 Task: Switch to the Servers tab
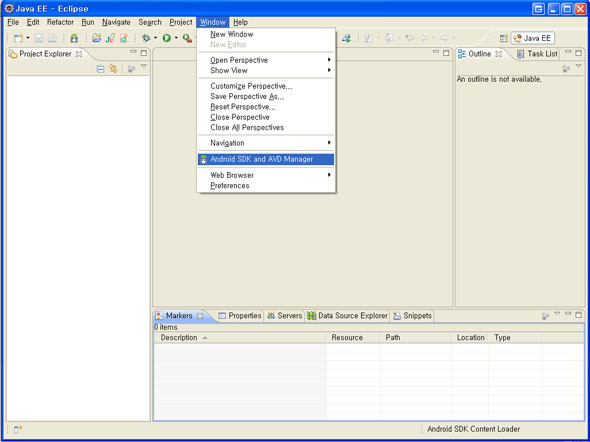284,316
